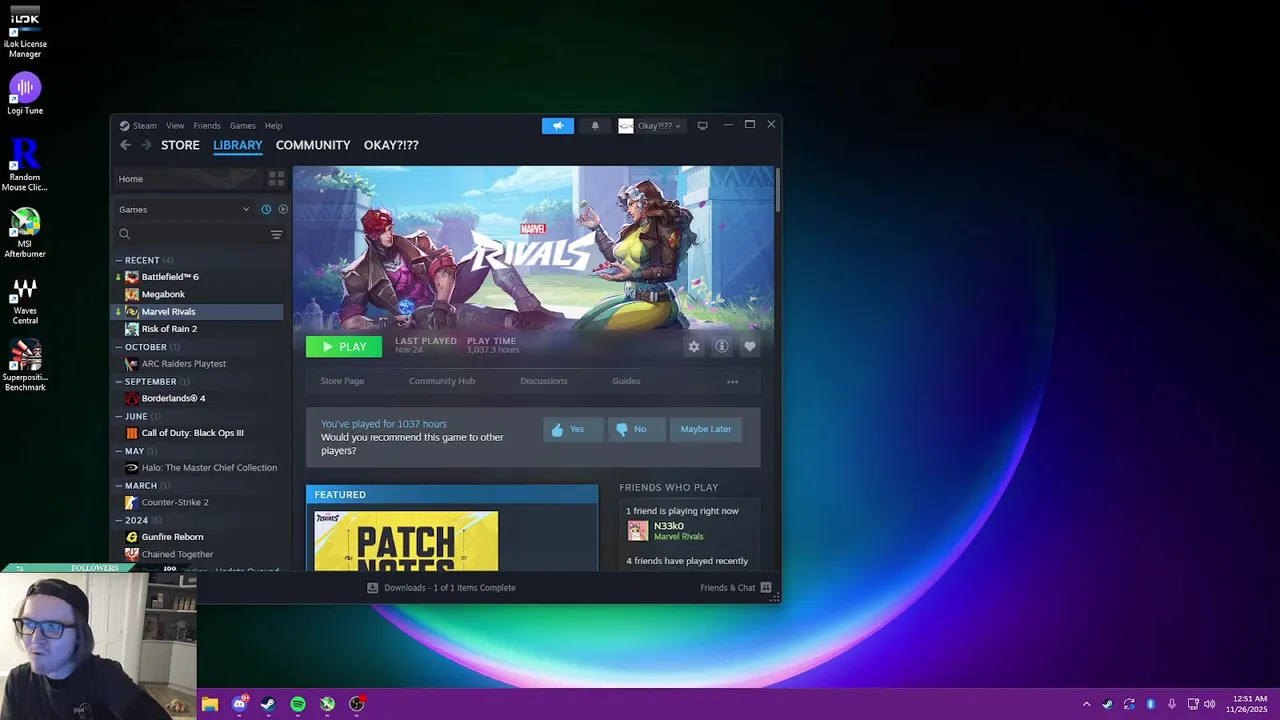Image resolution: width=1280 pixels, height=720 pixels.
Task: Open the more links ellipsis menu
Action: pos(732,381)
